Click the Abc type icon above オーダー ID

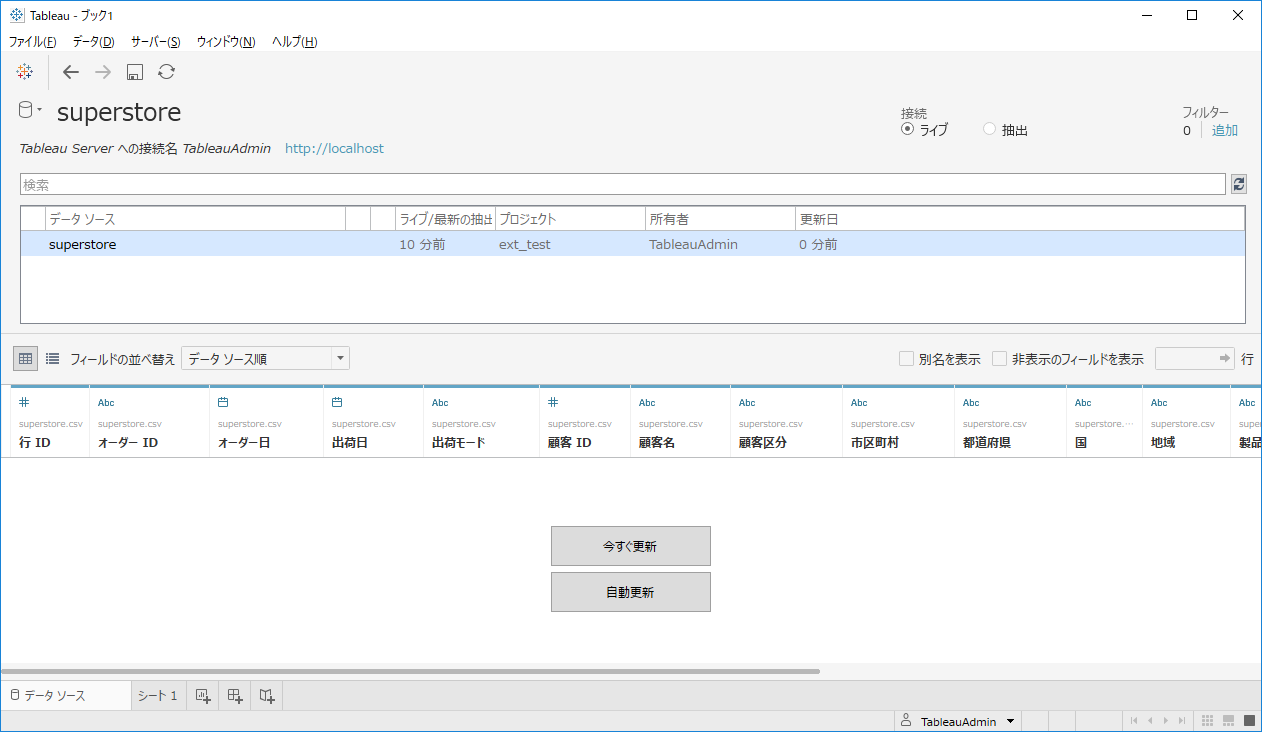pos(106,403)
